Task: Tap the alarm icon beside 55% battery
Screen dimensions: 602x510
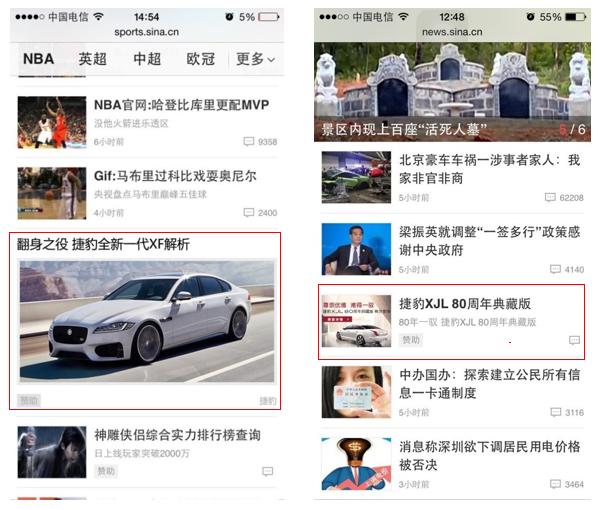Action: 530,17
